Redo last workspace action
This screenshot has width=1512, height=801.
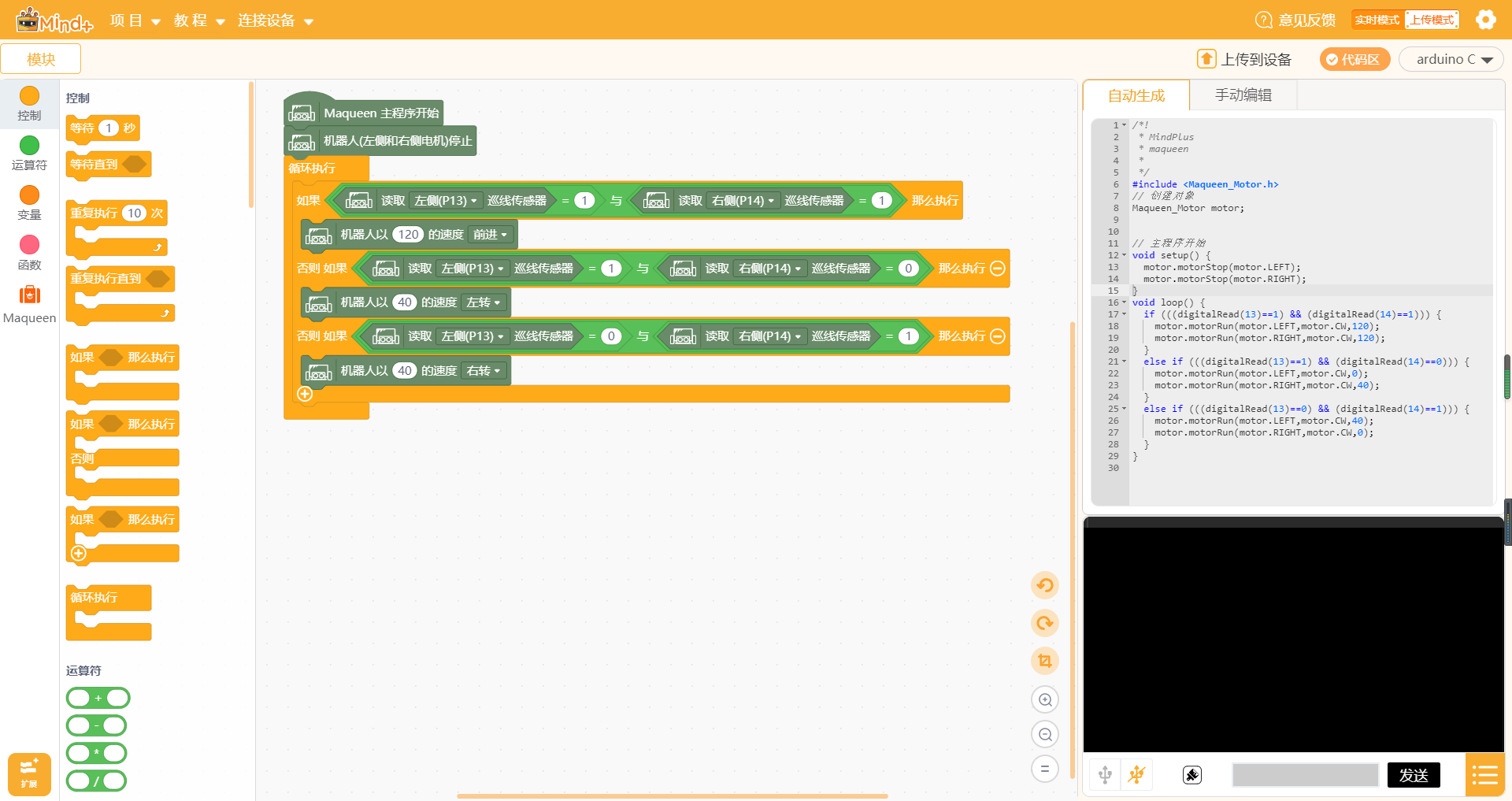[x=1045, y=623]
